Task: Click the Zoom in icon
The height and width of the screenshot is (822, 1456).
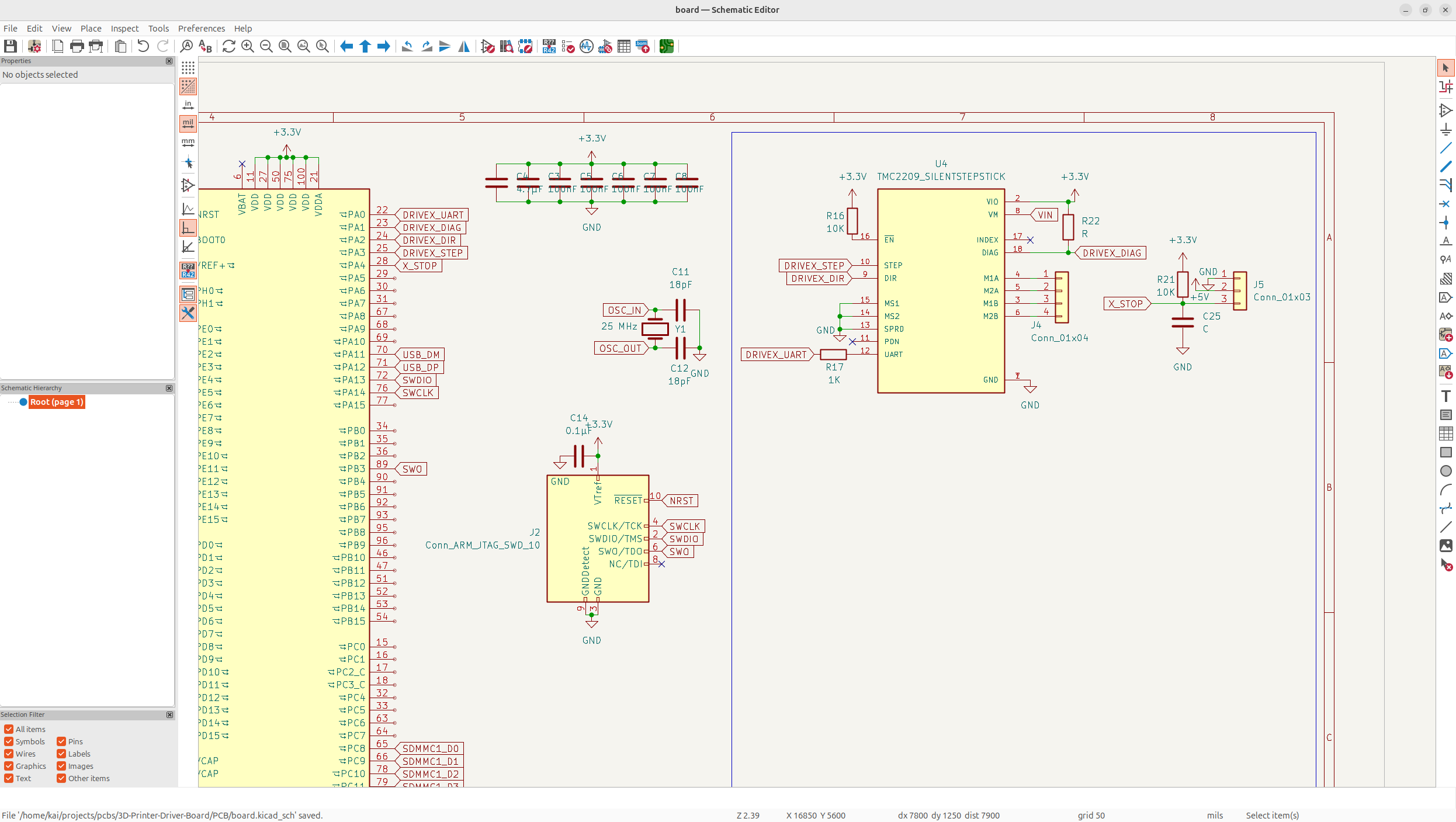Action: (x=248, y=46)
